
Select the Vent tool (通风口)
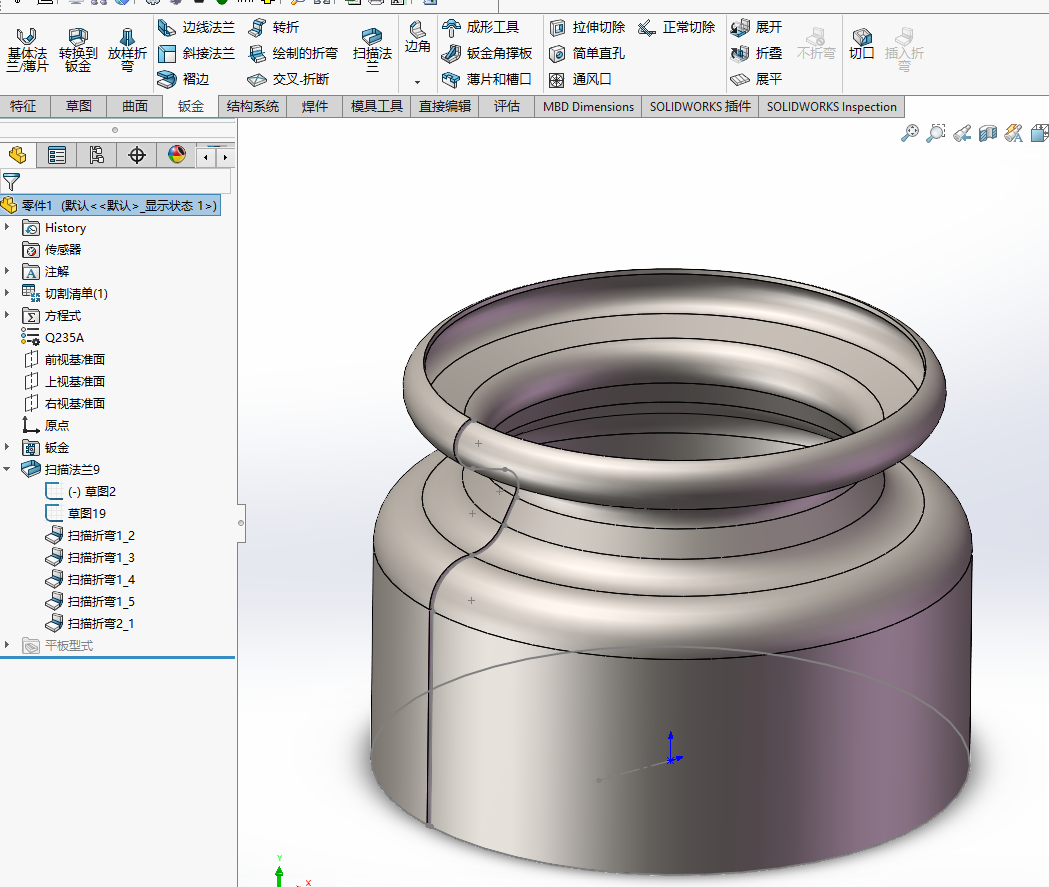[580, 80]
